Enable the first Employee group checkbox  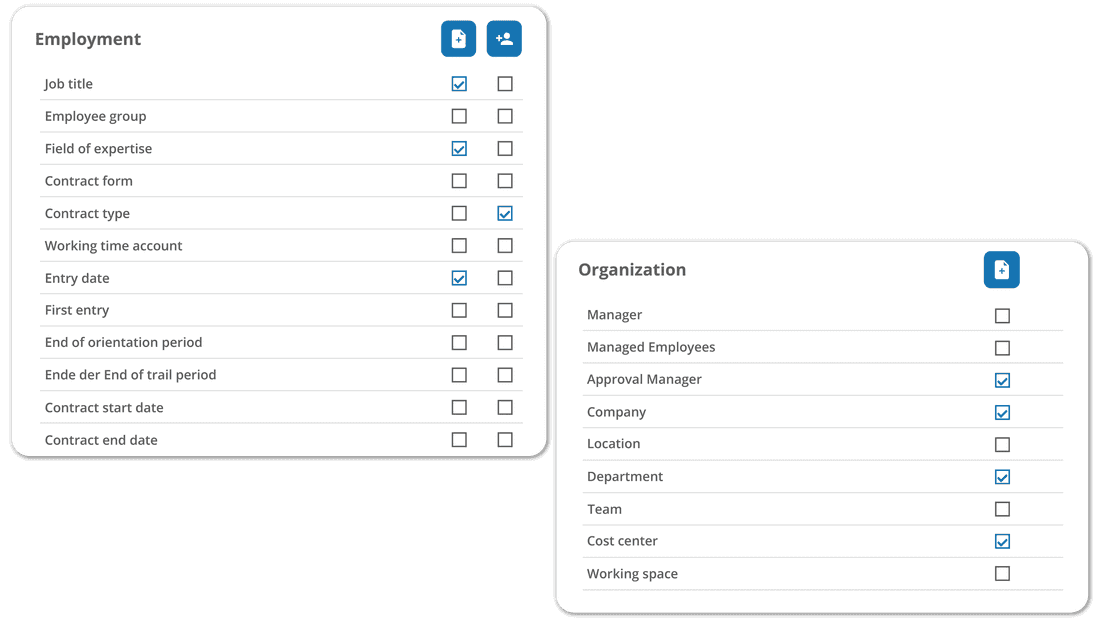[458, 116]
